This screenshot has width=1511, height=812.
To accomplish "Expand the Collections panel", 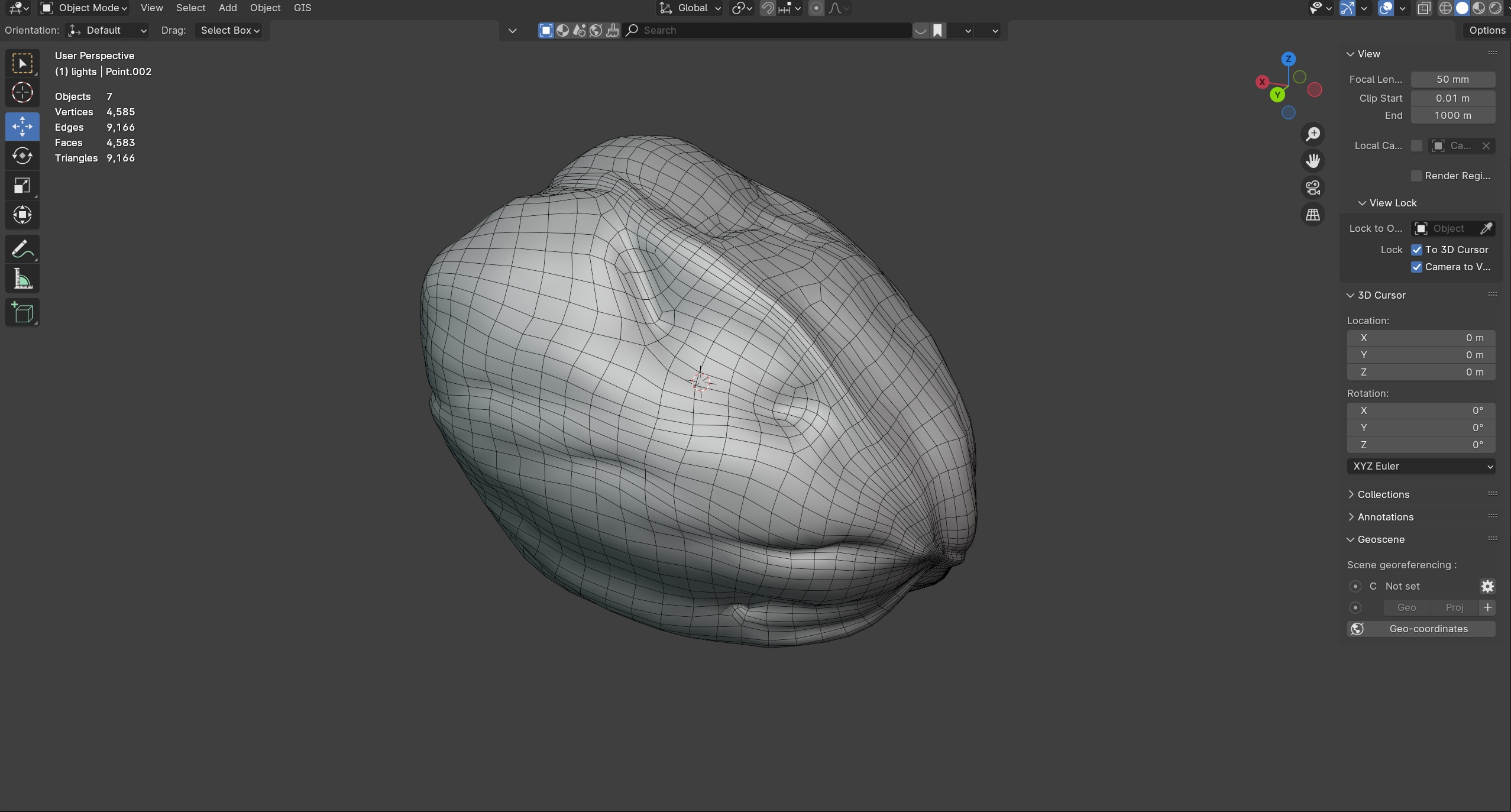I will pyautogui.click(x=1383, y=494).
